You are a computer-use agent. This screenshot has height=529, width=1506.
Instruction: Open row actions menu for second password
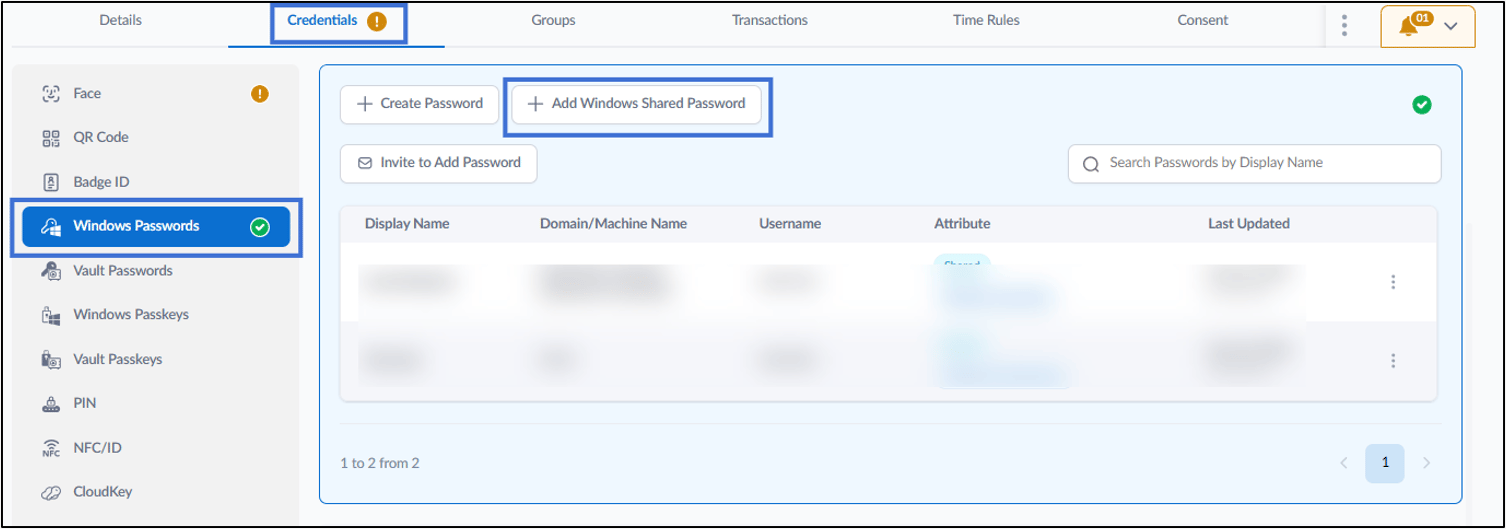[x=1393, y=360]
